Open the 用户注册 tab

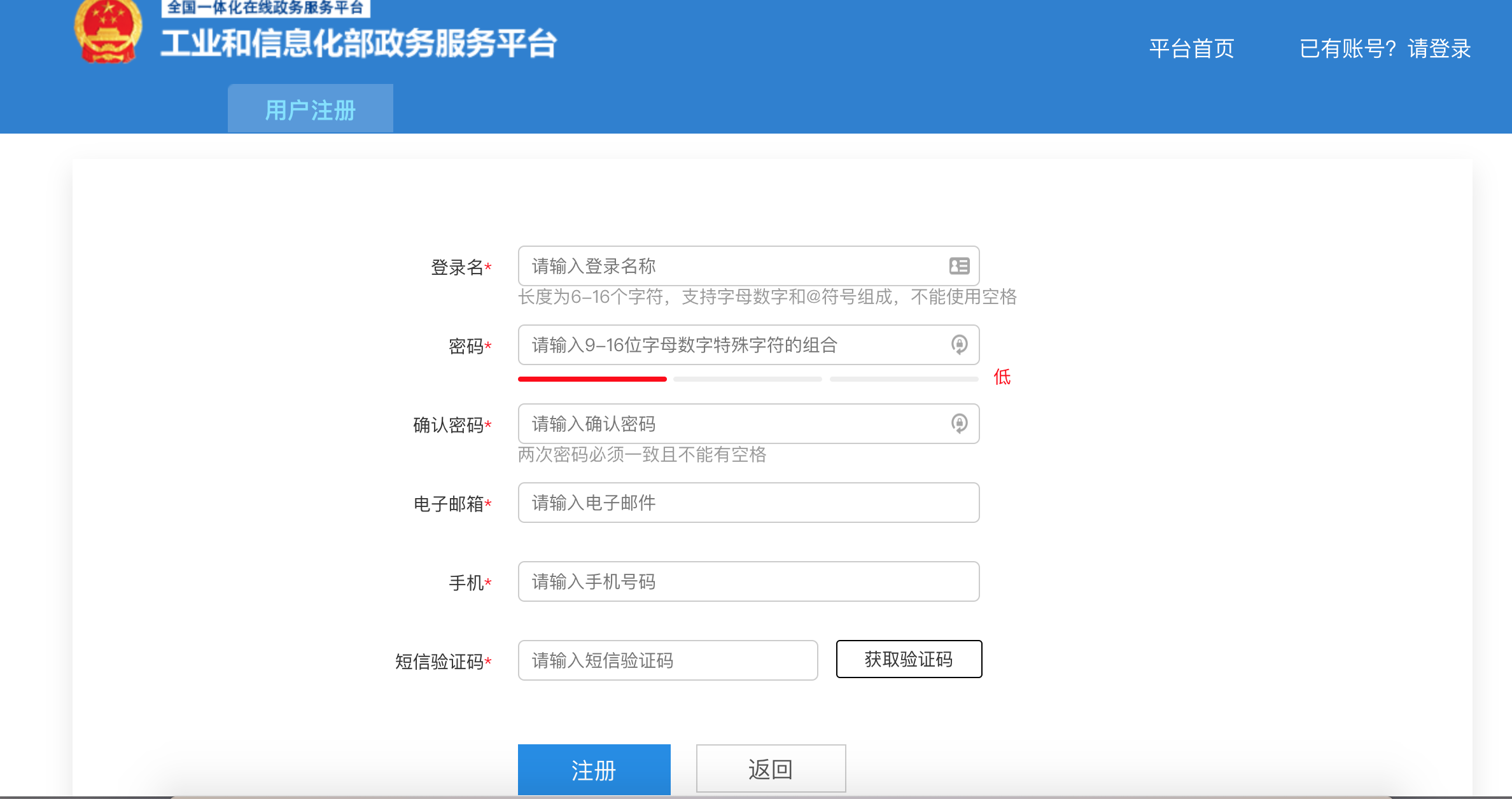click(x=311, y=109)
